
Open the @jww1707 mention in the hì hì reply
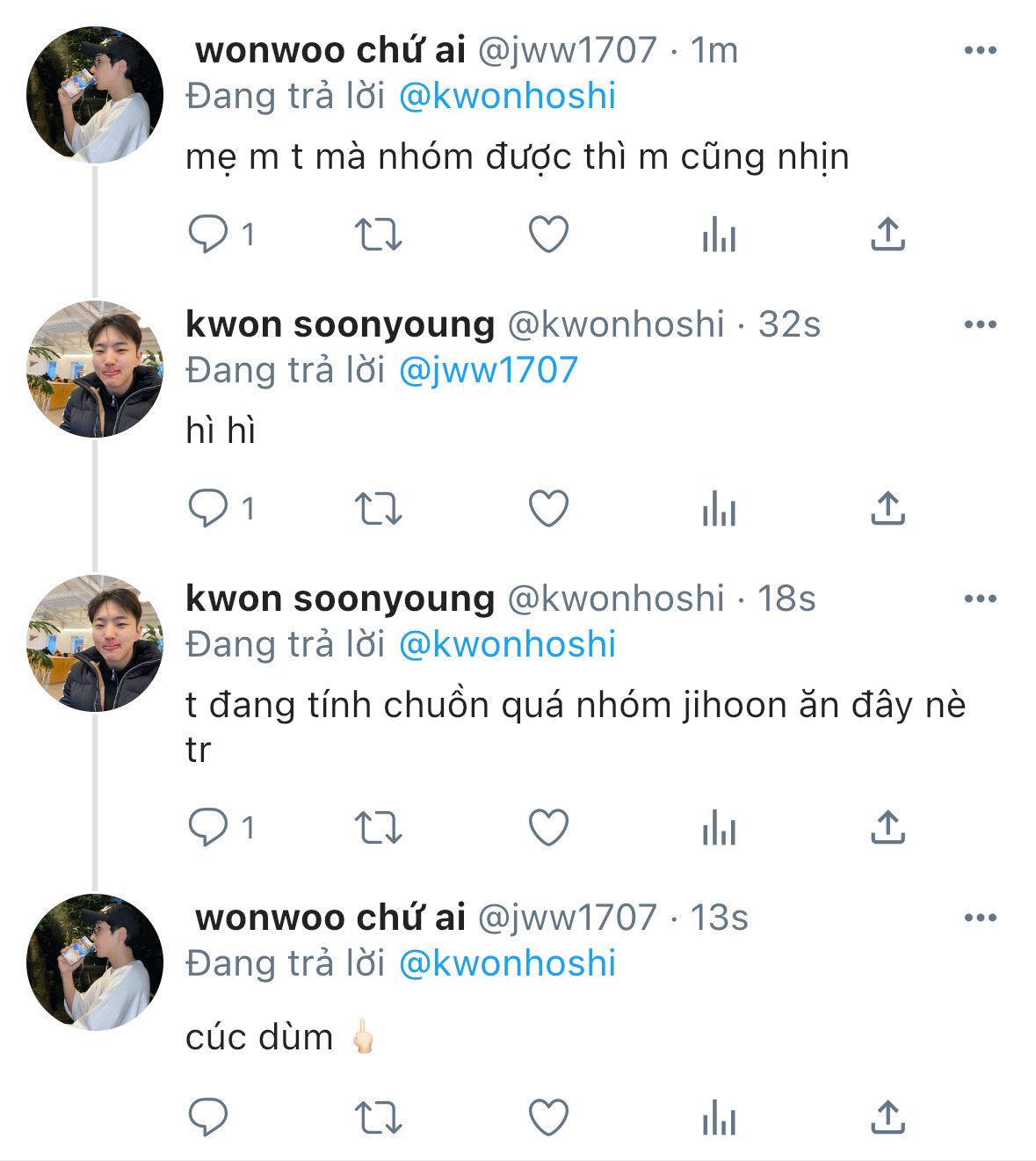click(489, 370)
